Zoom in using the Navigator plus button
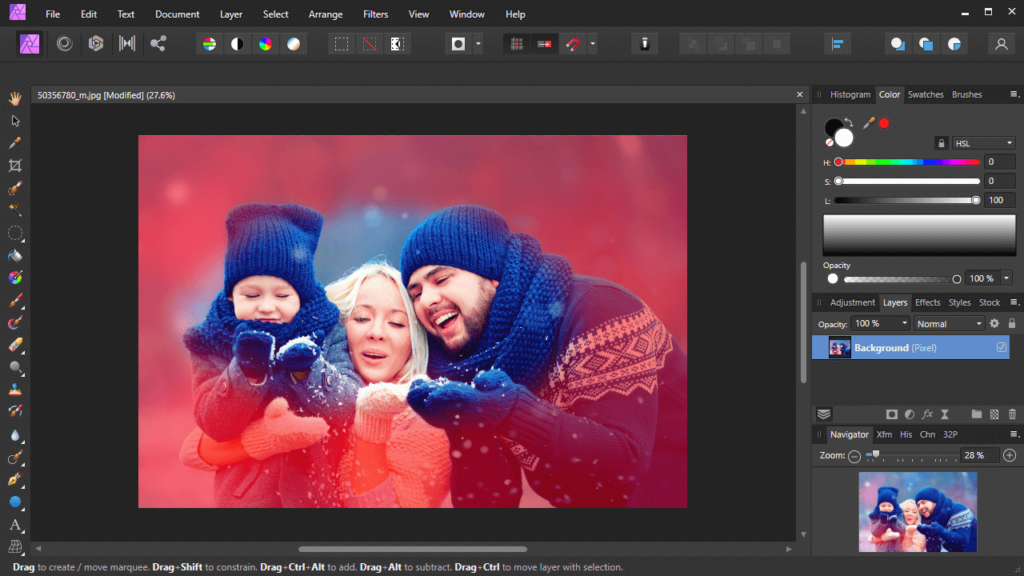1024x576 pixels. (x=1009, y=455)
